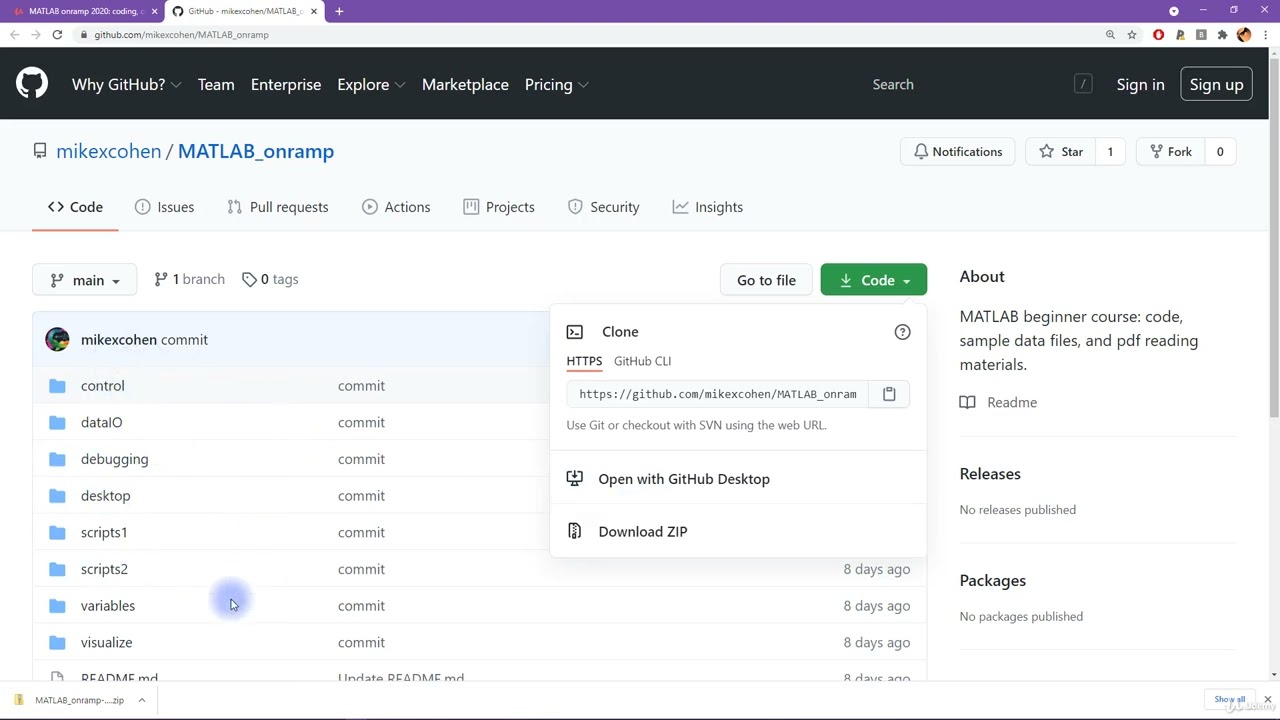Open the clone help question icon
Viewport: 1280px width, 720px height.
[x=902, y=332]
